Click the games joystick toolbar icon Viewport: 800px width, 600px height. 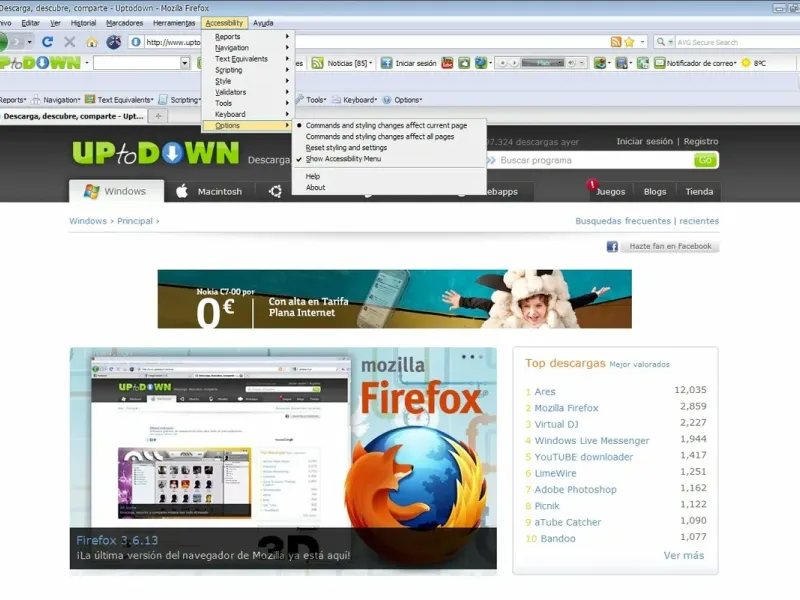point(601,63)
